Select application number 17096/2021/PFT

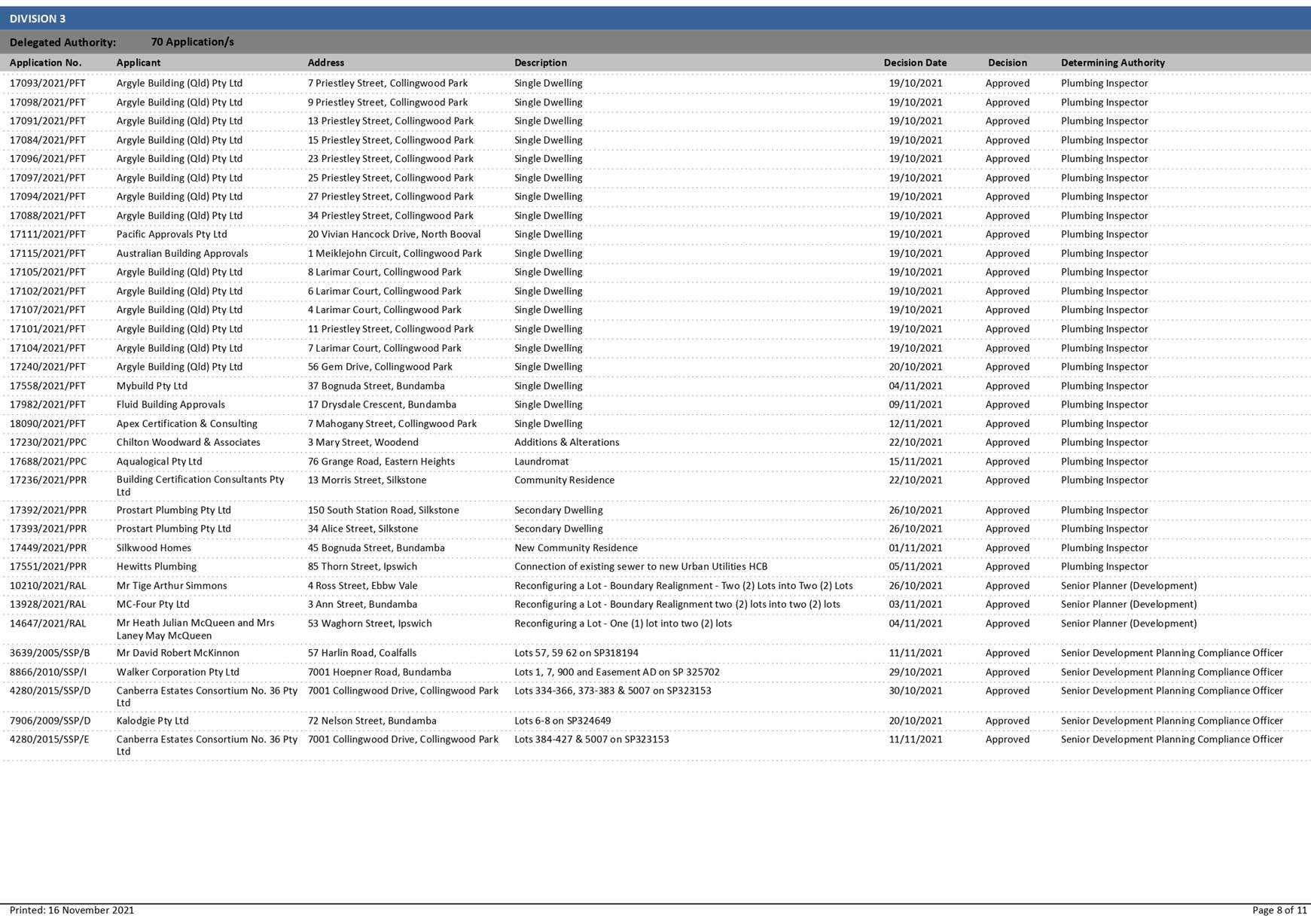[47, 159]
